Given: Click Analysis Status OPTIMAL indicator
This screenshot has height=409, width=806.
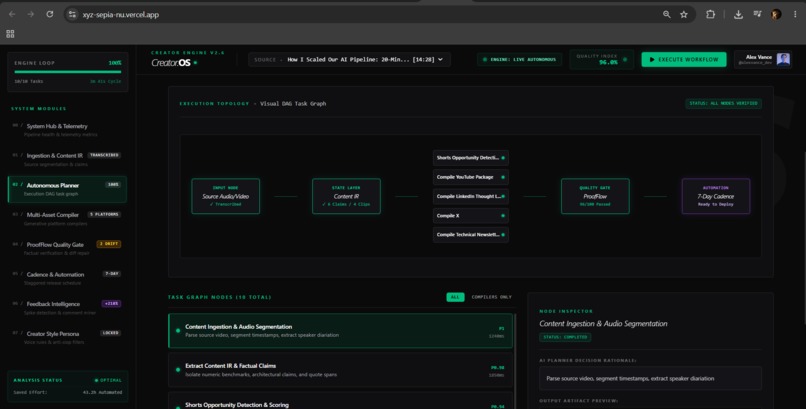Looking at the screenshot, I should tap(108, 380).
